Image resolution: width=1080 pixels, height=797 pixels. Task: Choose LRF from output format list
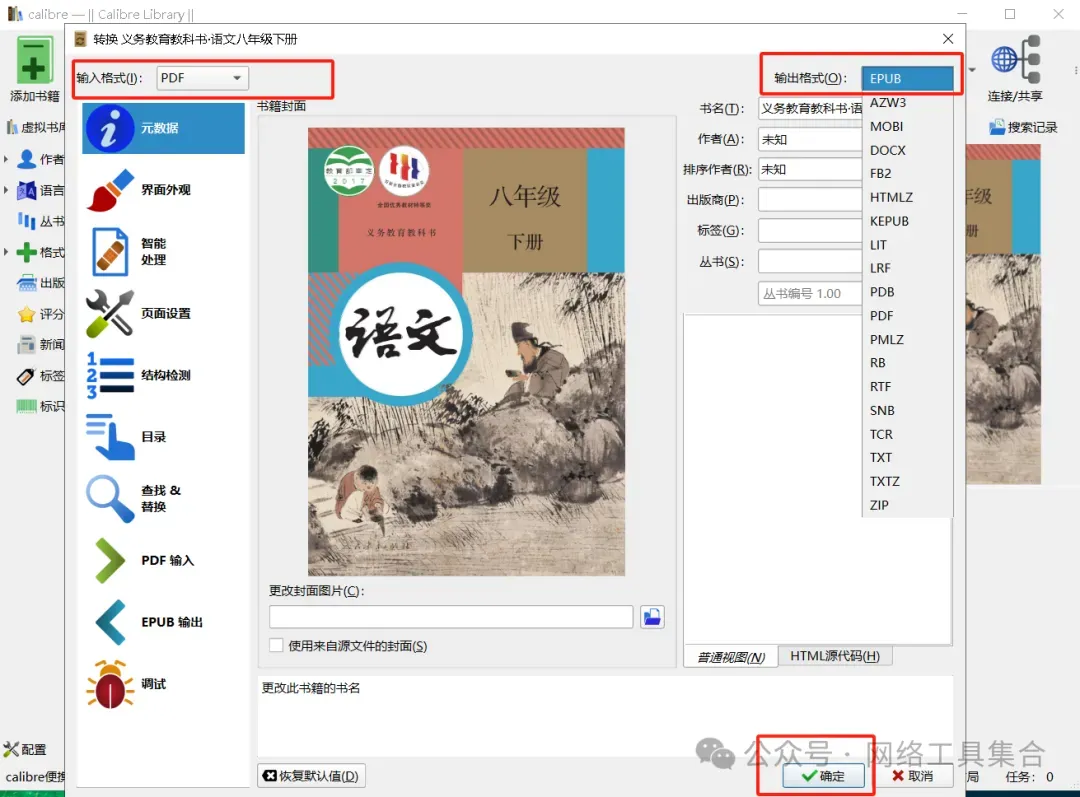pos(907,268)
